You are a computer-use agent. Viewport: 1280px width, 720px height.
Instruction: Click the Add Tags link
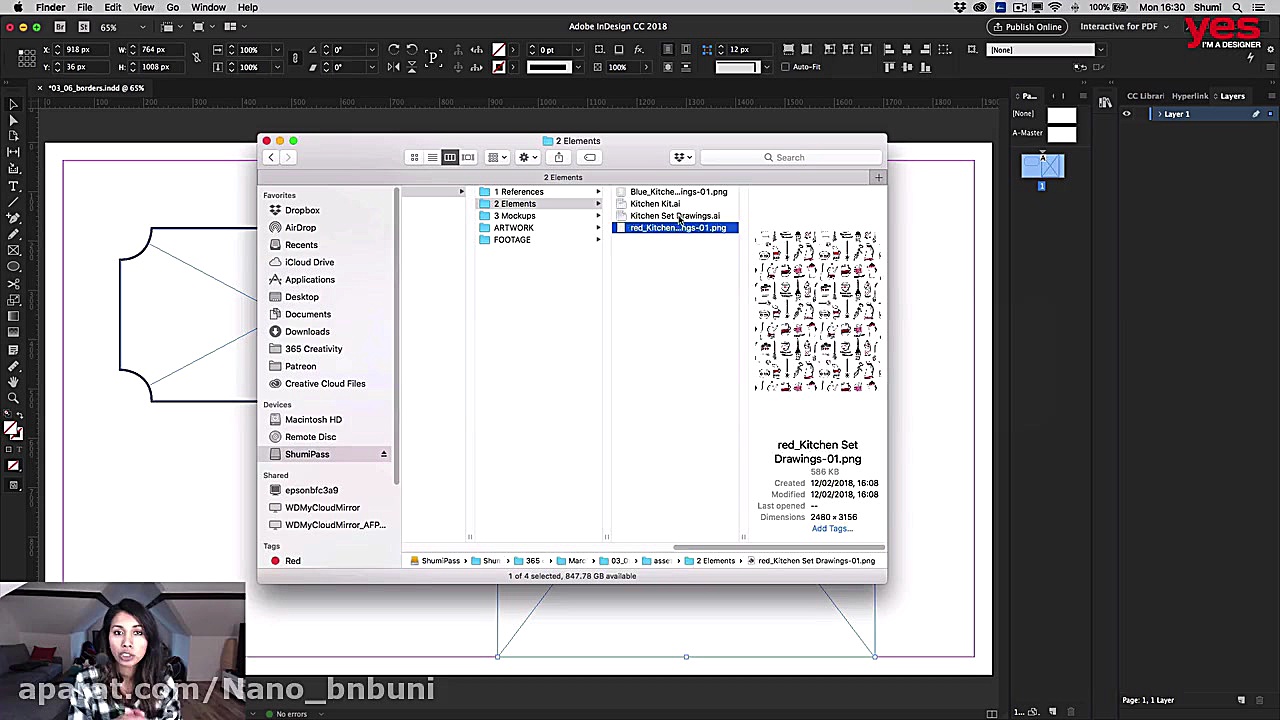click(x=832, y=529)
